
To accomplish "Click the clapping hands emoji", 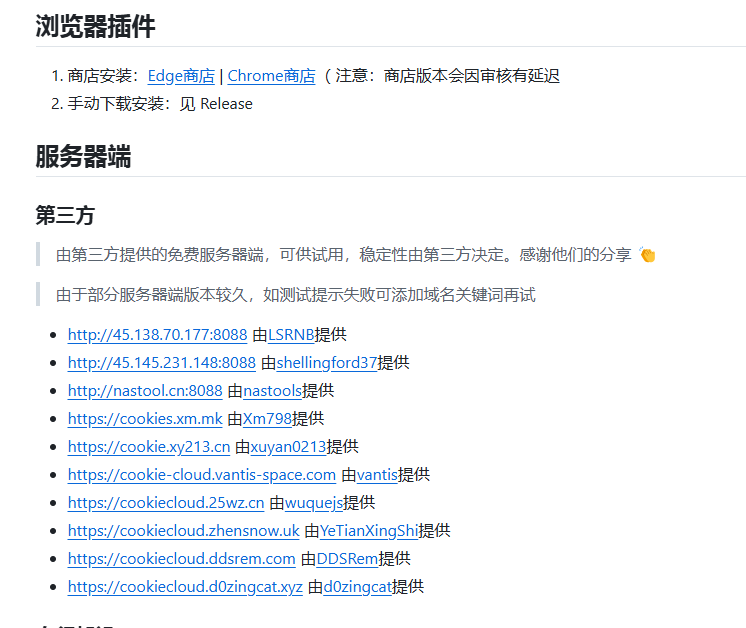I will tap(648, 255).
